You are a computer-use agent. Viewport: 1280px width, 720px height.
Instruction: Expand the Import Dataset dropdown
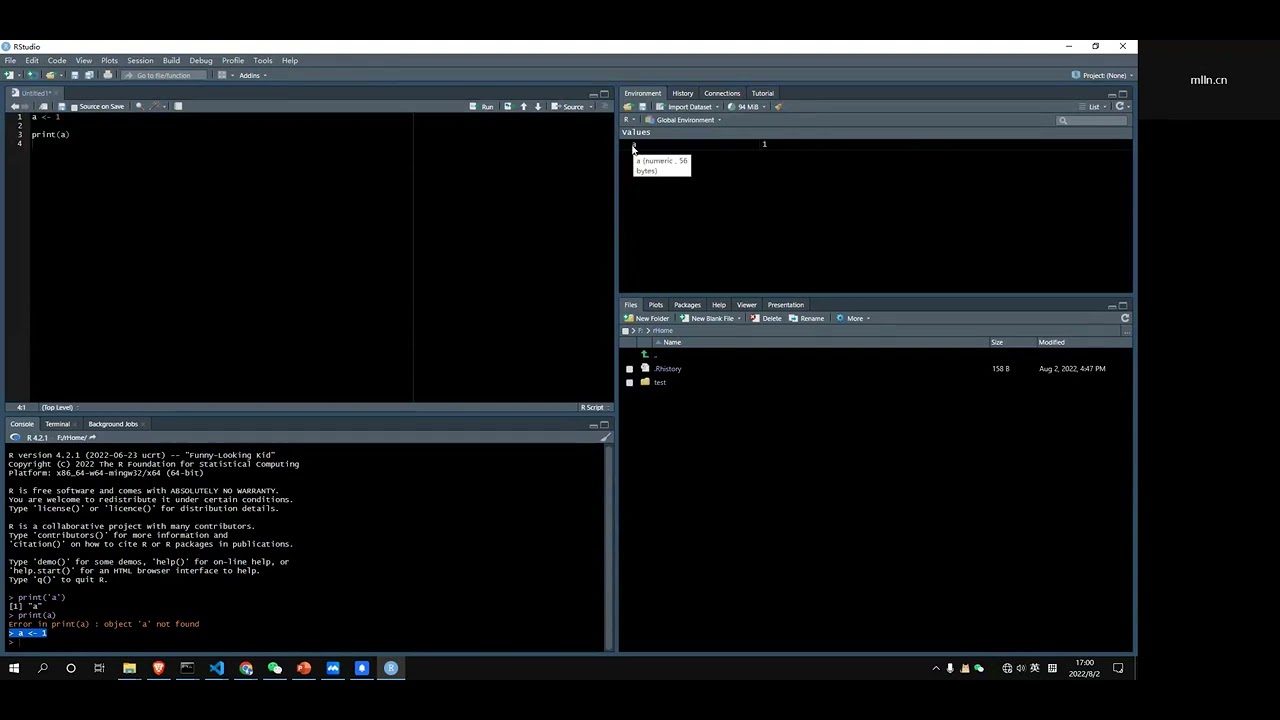tap(690, 106)
